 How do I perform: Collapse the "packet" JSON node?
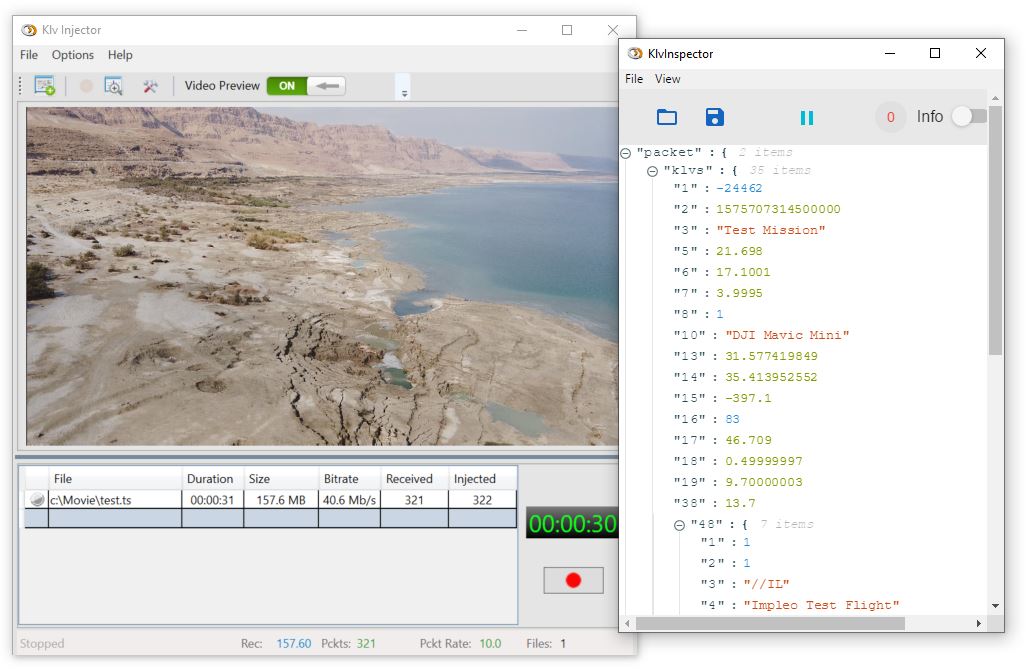coord(626,153)
